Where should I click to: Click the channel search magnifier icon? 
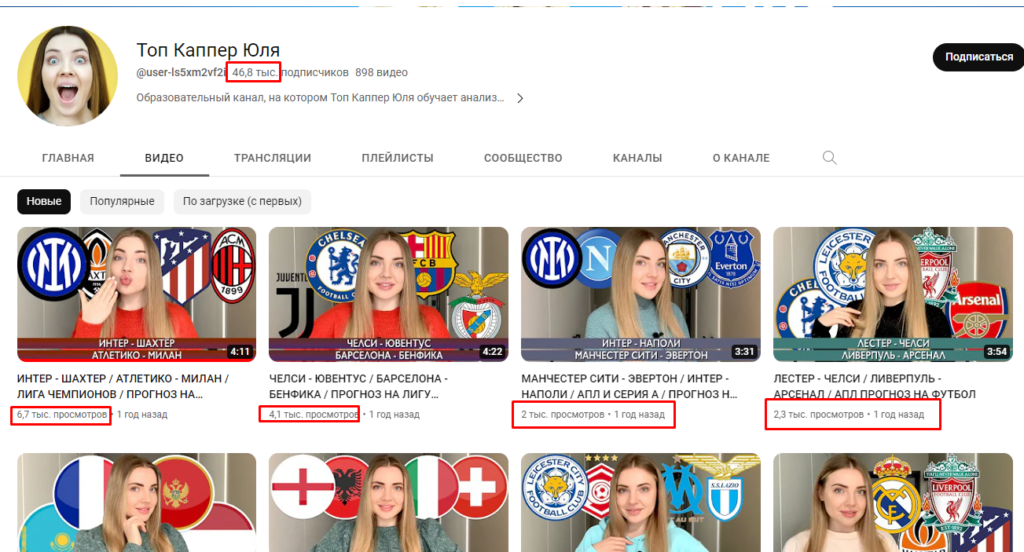tap(829, 157)
